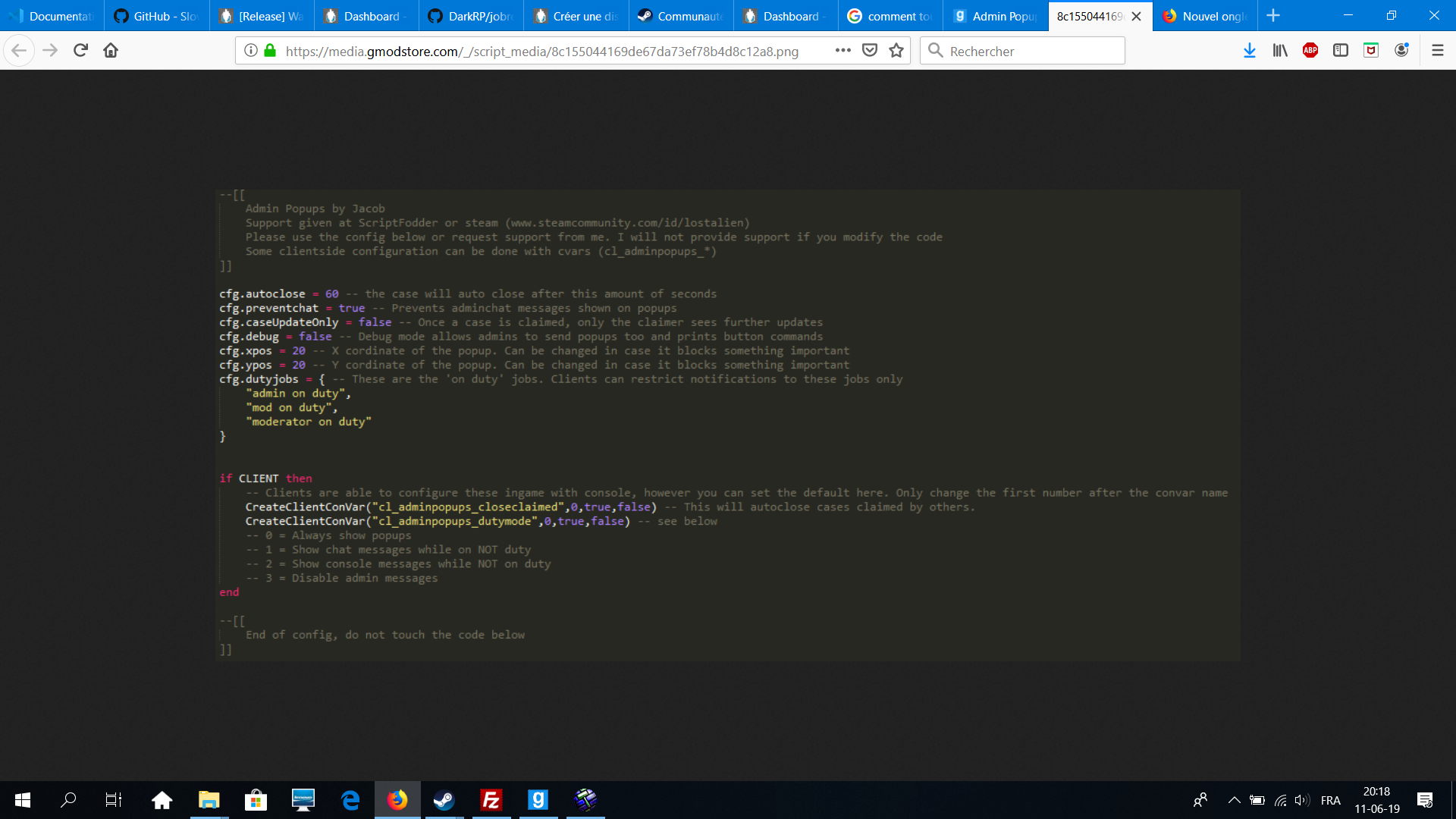The width and height of the screenshot is (1456, 819).
Task: Open Steam from the taskbar
Action: click(444, 800)
